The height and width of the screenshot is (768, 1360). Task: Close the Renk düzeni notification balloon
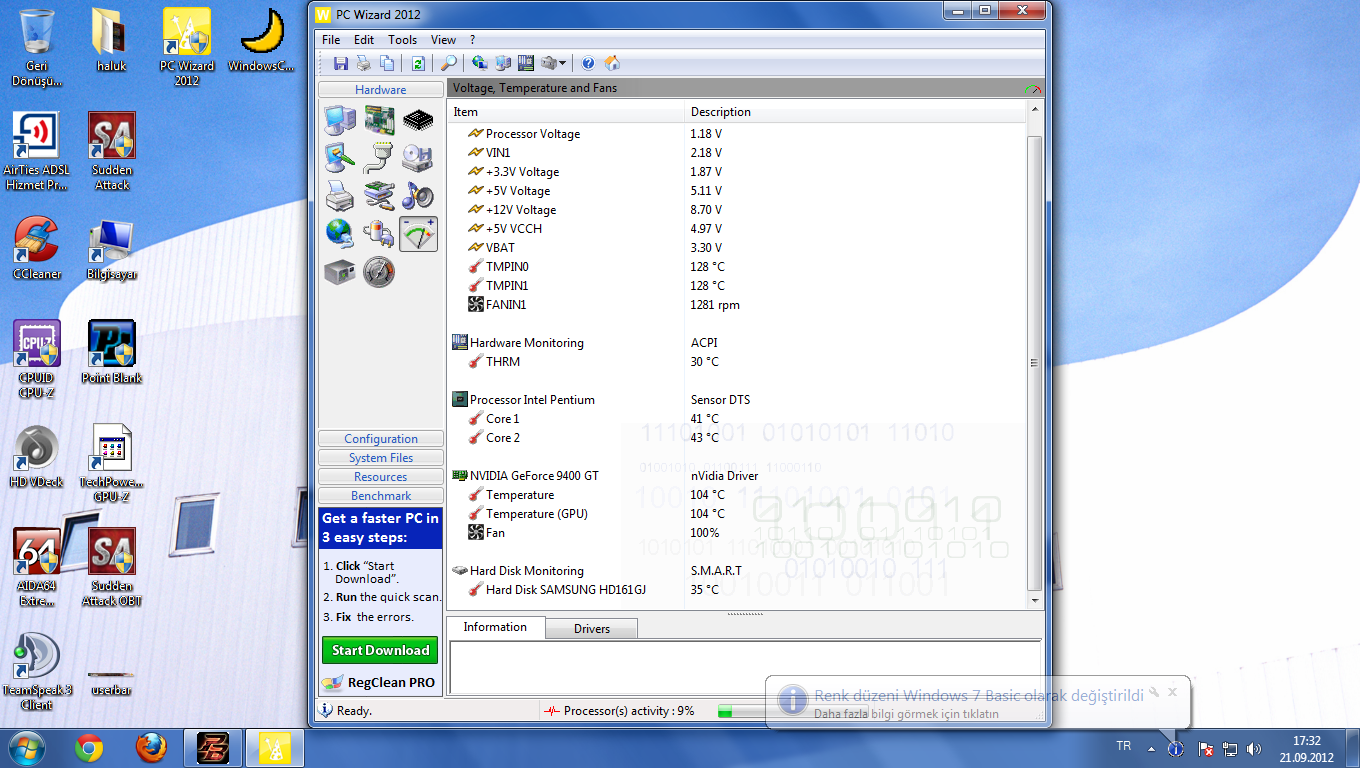pyautogui.click(x=1173, y=691)
